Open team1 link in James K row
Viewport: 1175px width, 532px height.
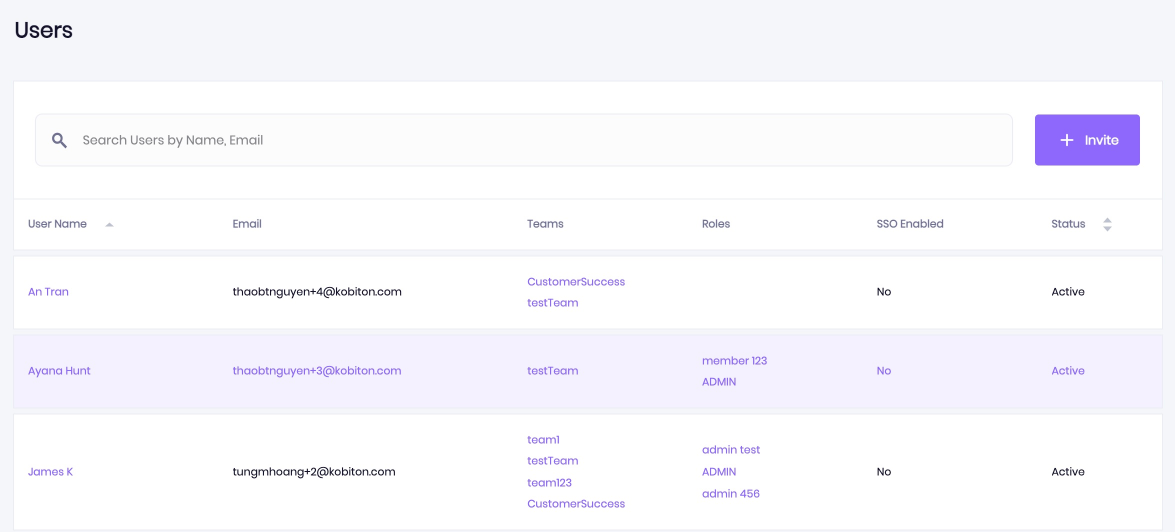[x=543, y=439]
